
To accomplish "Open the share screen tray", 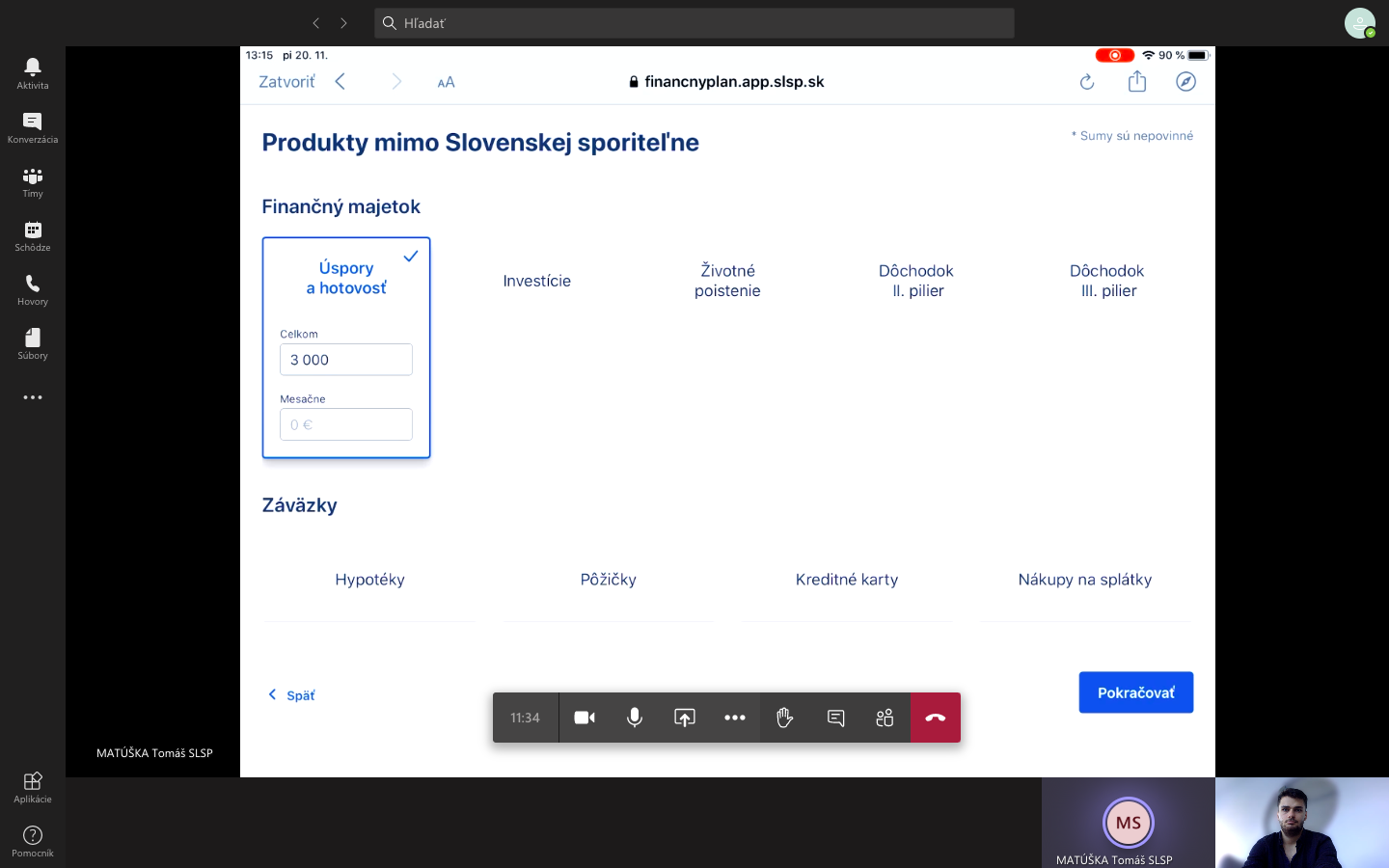I will pos(685,718).
